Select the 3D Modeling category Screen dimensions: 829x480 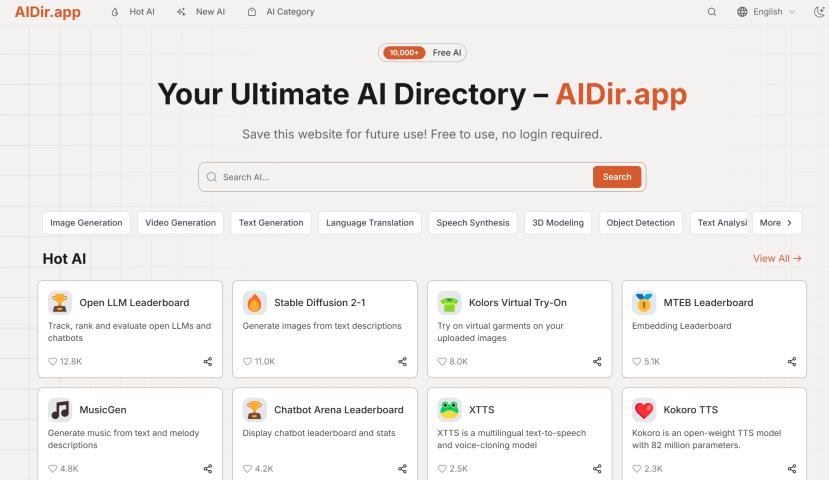[558, 223]
